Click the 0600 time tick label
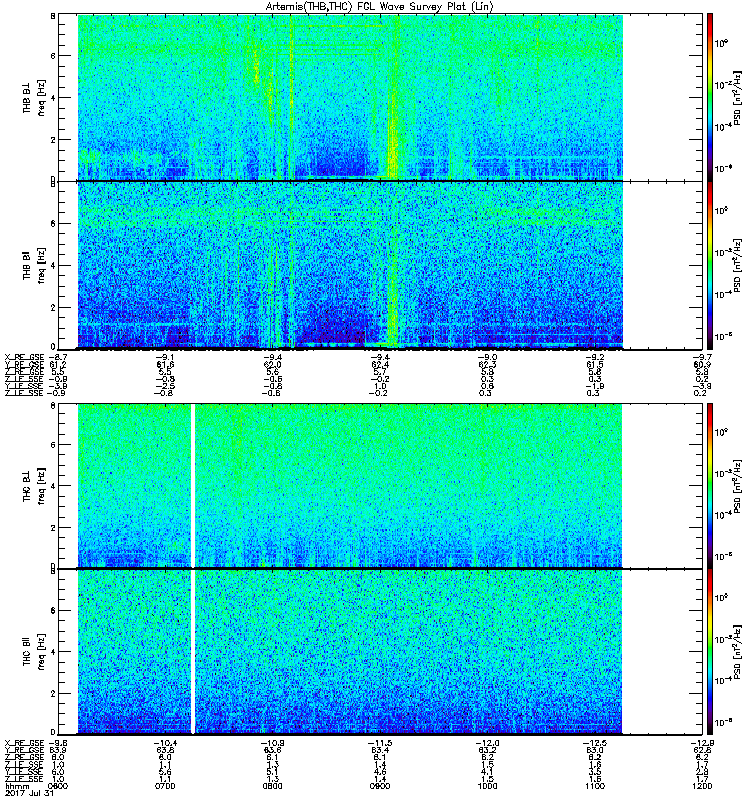This screenshot has width=750, height=800. pyautogui.click(x=57, y=786)
